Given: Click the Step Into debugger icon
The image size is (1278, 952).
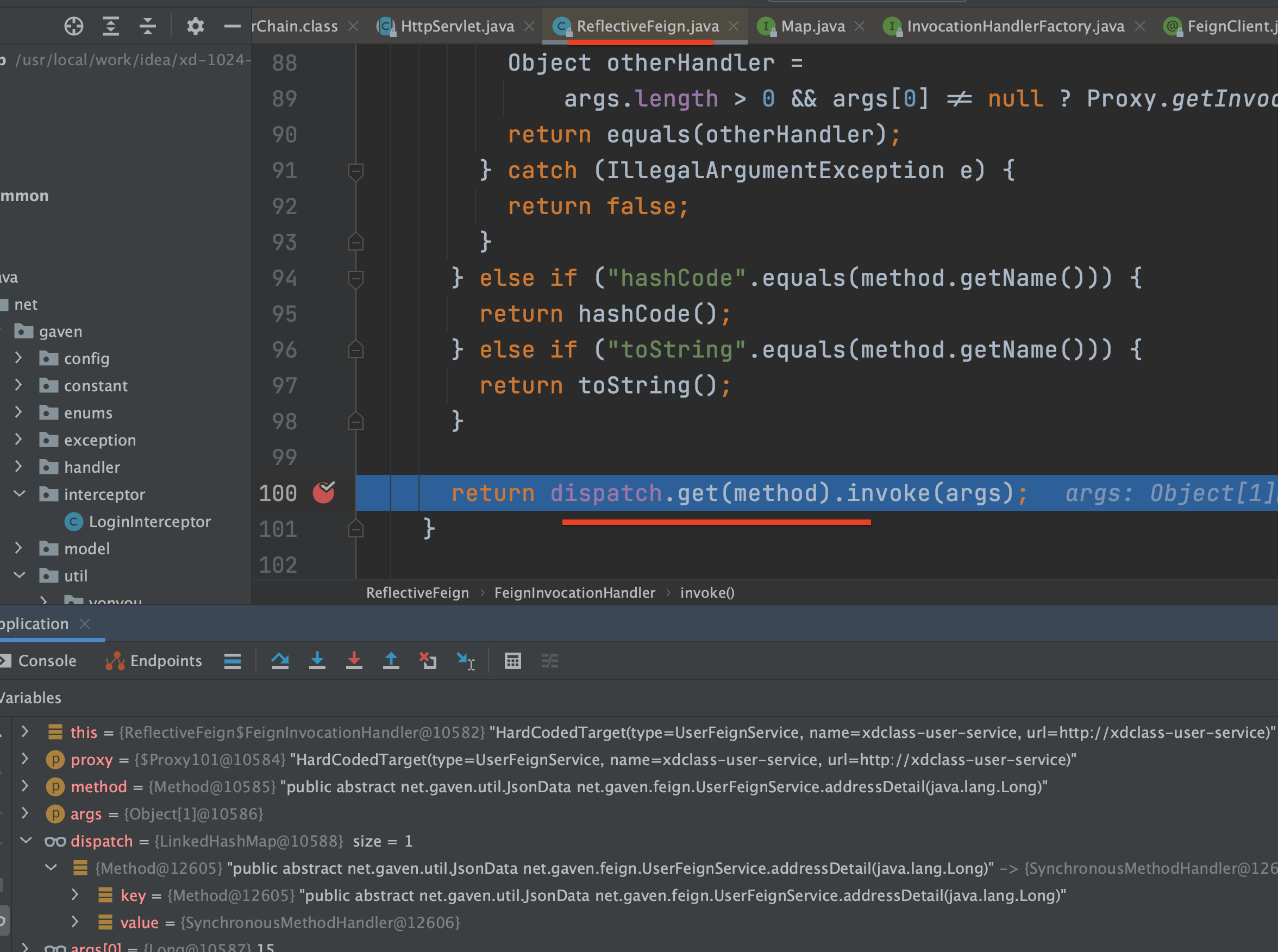Looking at the screenshot, I should [317, 660].
